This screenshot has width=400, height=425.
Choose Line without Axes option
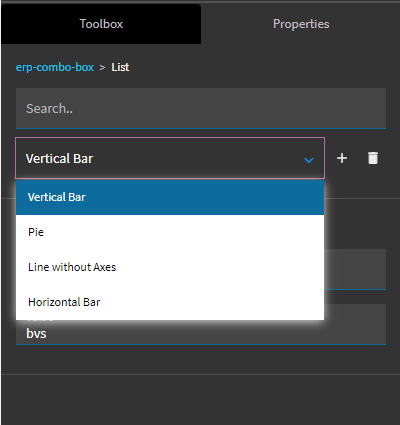(170, 267)
